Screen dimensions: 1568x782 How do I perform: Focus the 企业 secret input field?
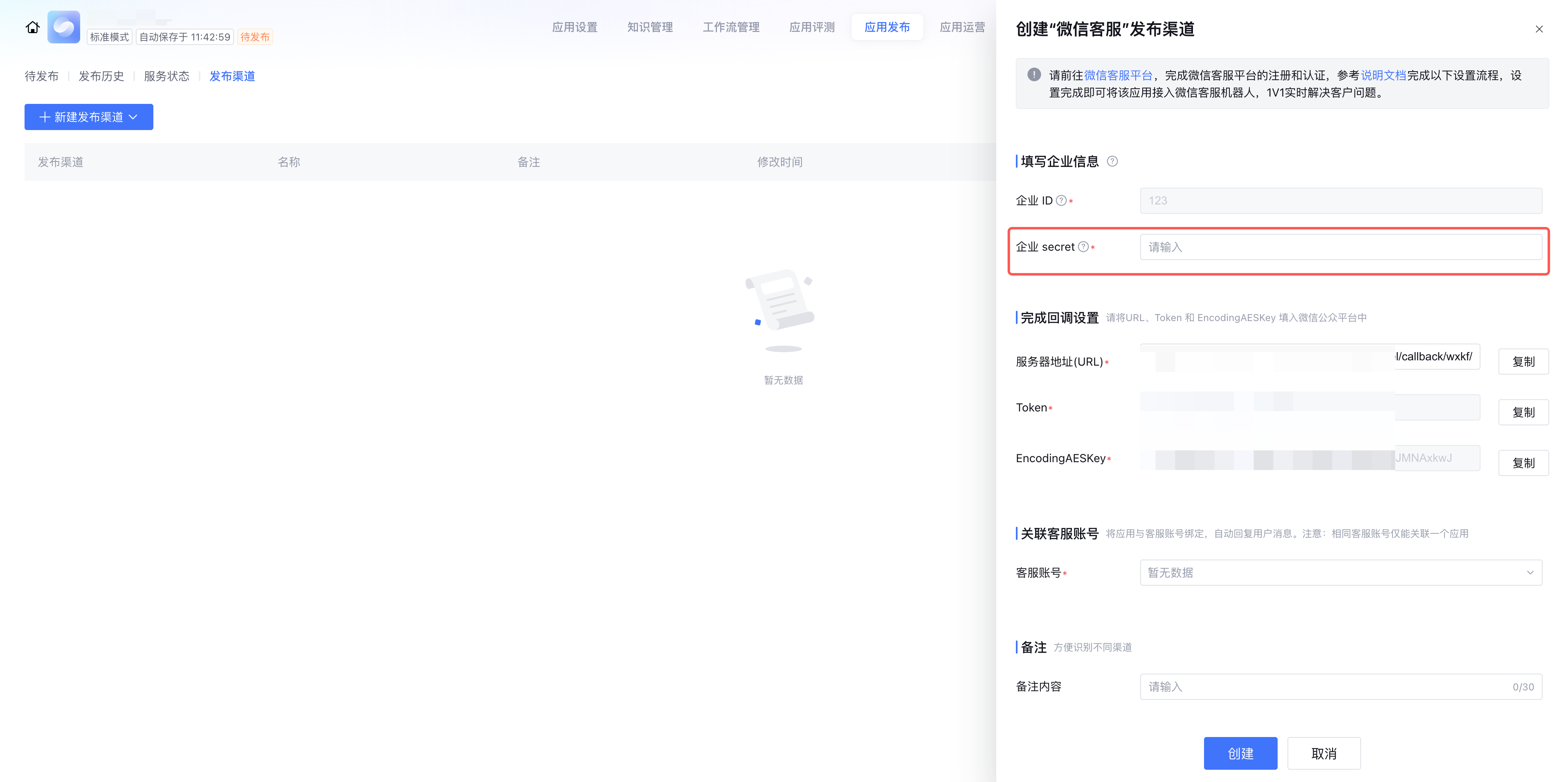tap(1340, 247)
